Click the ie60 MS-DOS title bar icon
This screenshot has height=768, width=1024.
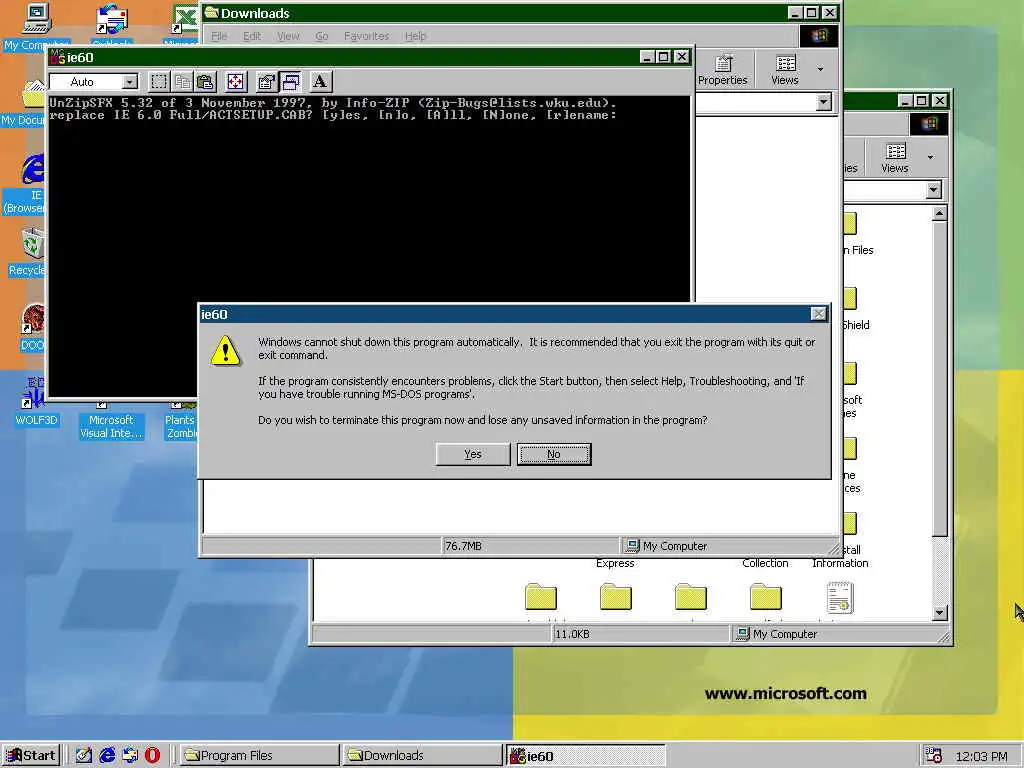57,57
